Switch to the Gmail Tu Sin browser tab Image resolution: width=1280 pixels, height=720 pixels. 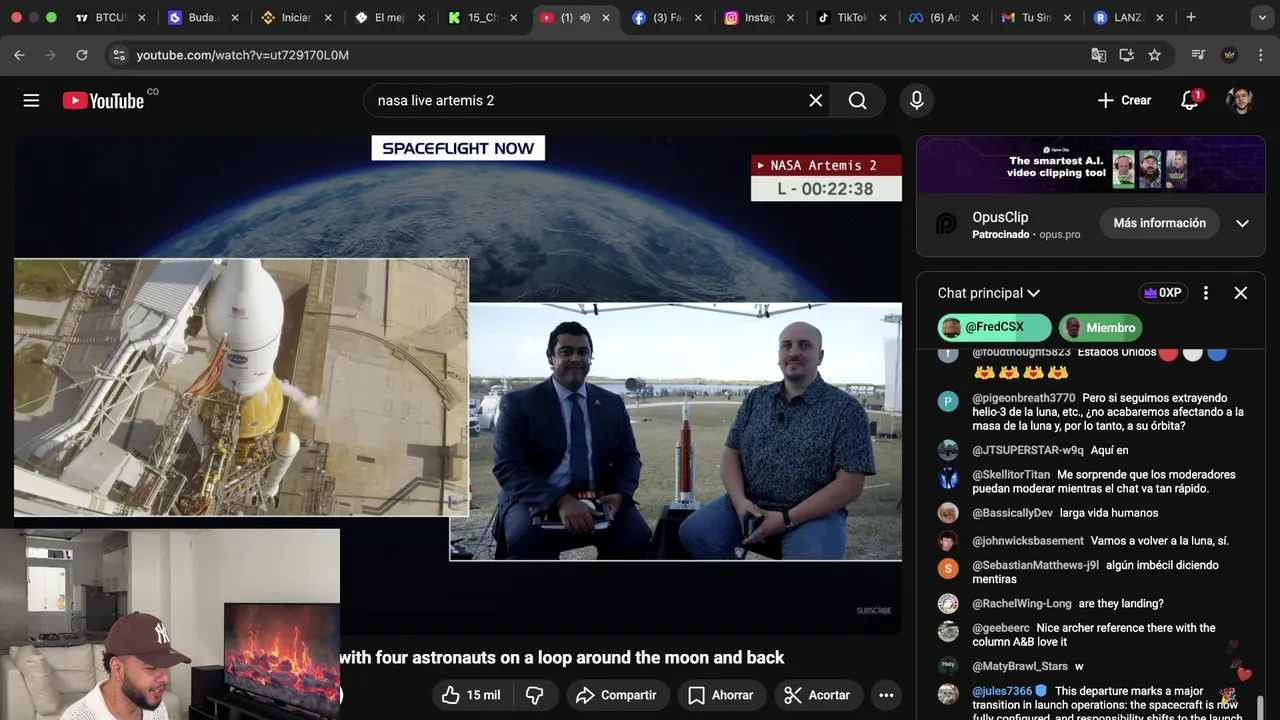tap(1037, 18)
